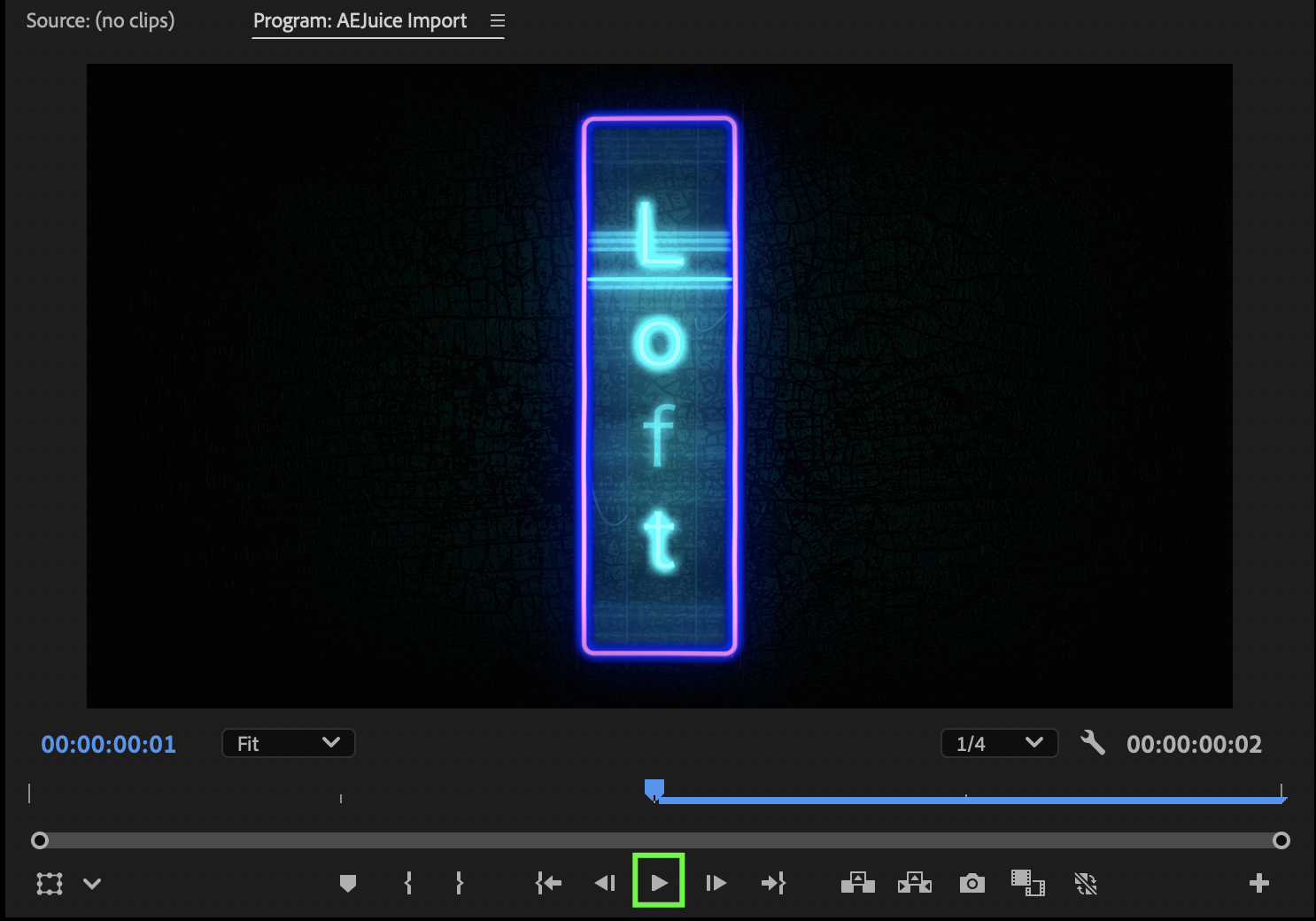This screenshot has height=921, width=1316.
Task: Step back one frame
Action: pos(605,883)
